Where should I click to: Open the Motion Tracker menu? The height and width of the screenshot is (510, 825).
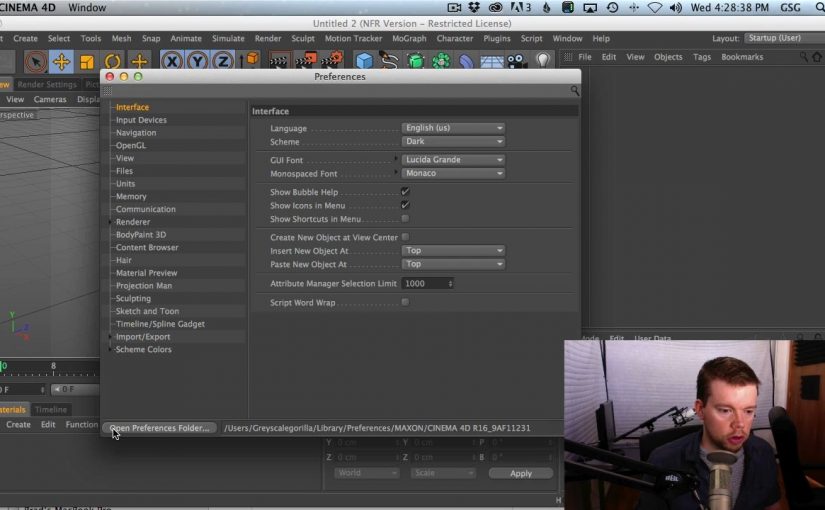(x=353, y=38)
